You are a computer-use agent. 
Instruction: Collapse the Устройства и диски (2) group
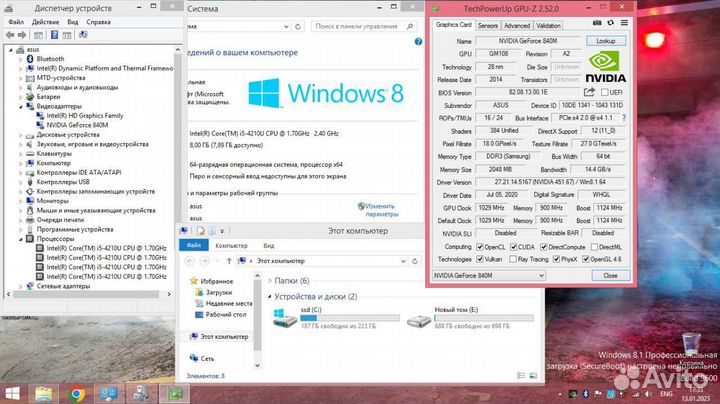click(x=270, y=297)
